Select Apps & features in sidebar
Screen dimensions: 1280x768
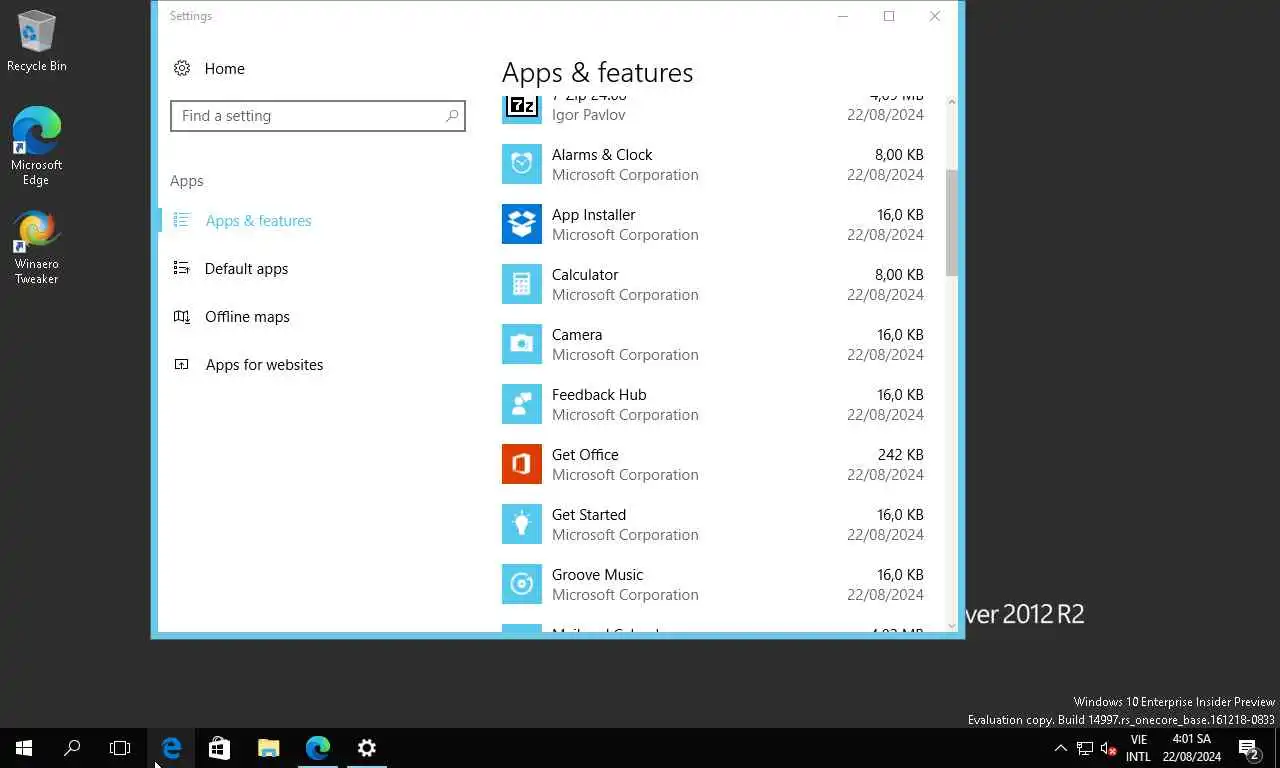pyautogui.click(x=258, y=220)
